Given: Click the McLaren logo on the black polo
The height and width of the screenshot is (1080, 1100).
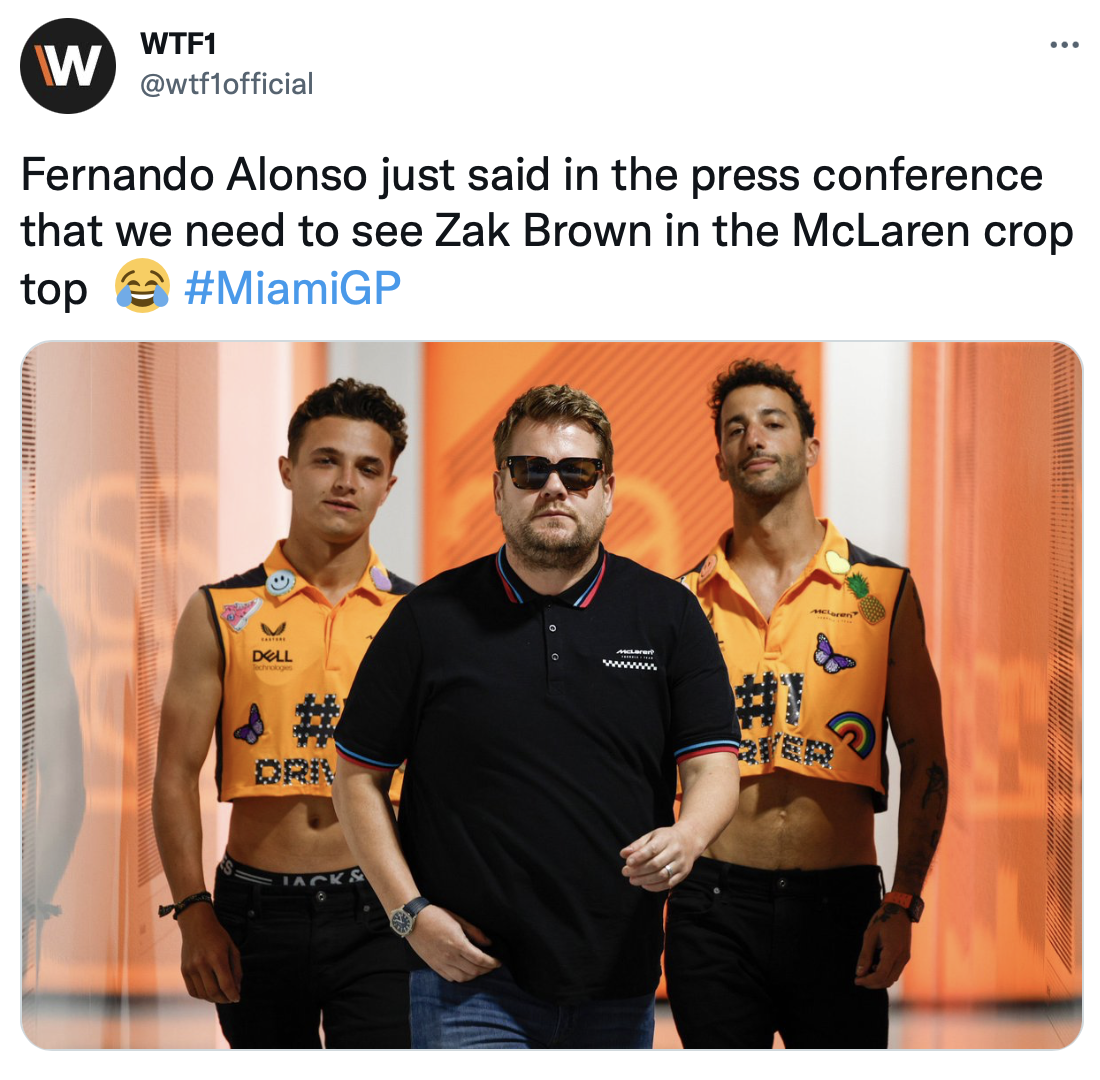Looking at the screenshot, I should coord(629,658).
